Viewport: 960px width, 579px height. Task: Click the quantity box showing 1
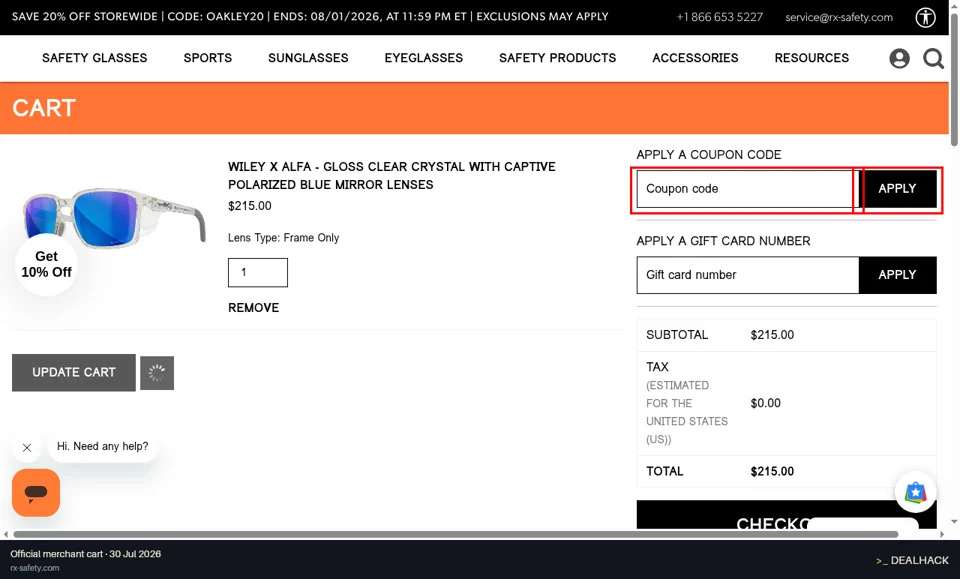258,272
